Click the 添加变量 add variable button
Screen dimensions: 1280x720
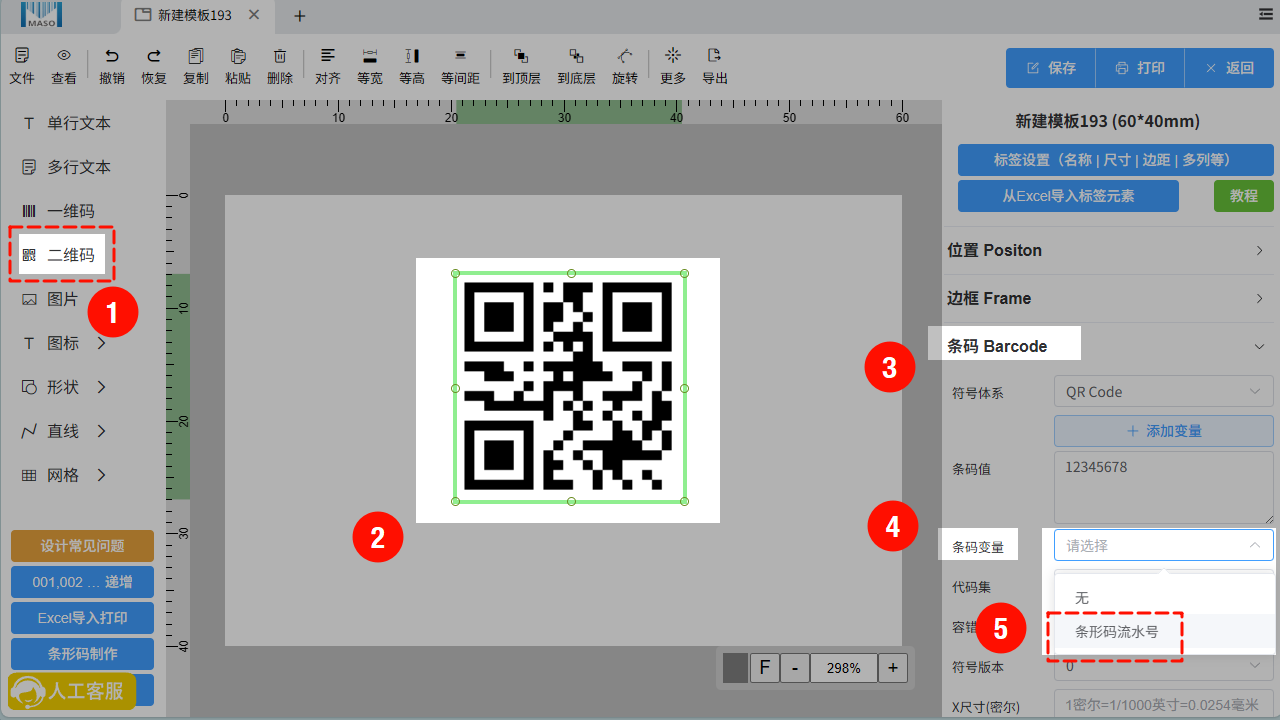[1164, 431]
